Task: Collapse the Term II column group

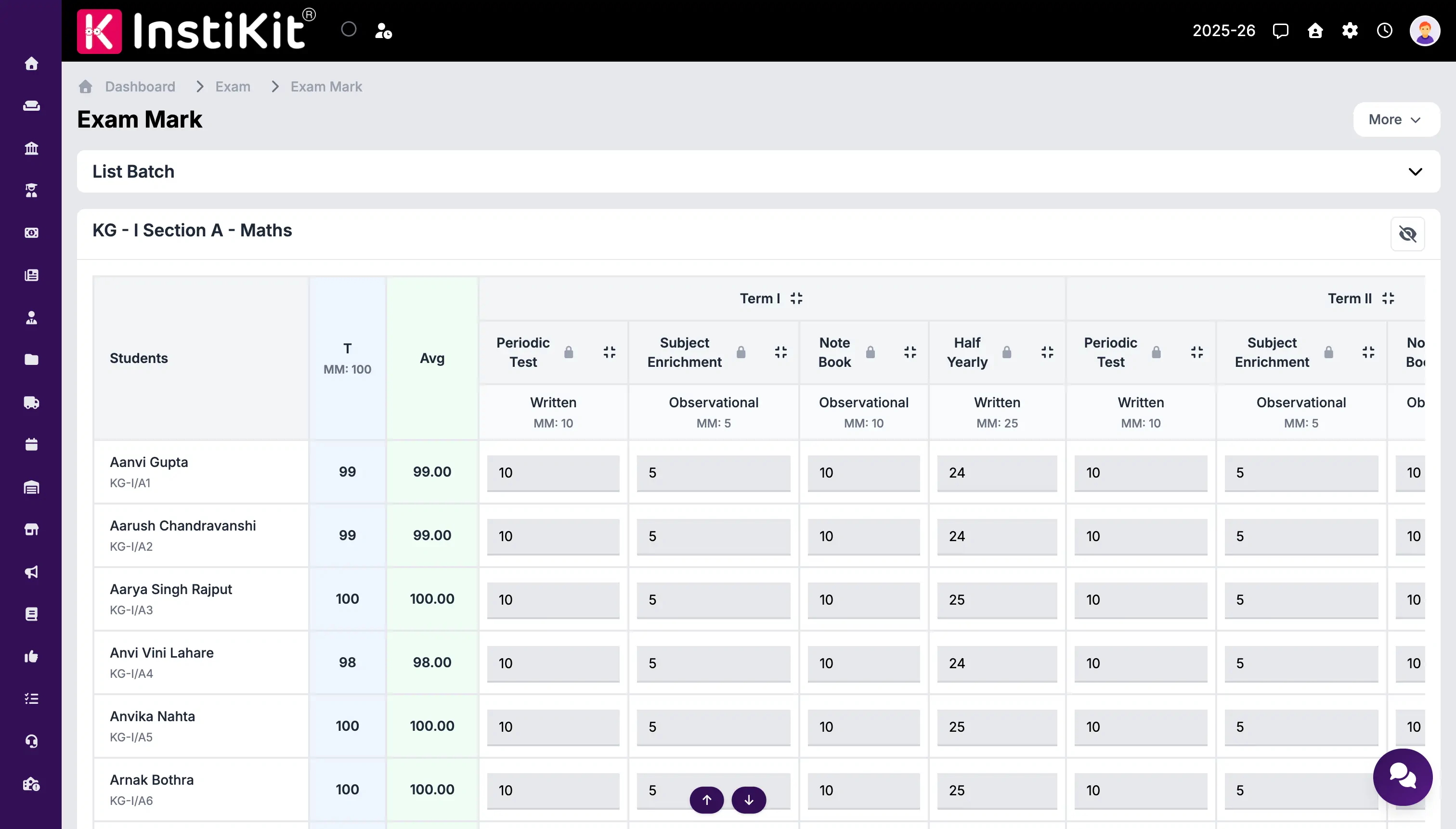Action: point(1388,298)
